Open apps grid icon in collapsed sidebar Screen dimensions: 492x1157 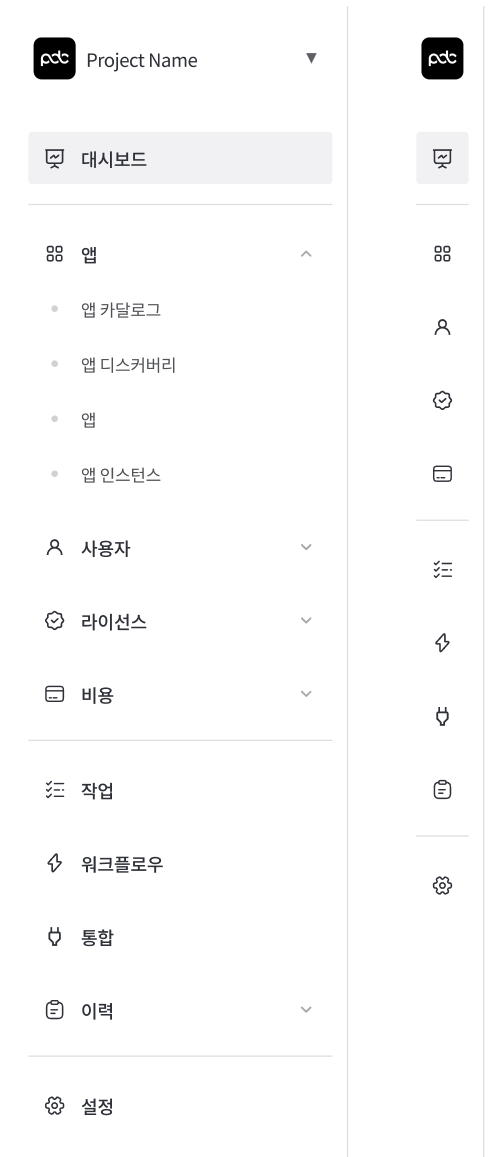coord(442,255)
